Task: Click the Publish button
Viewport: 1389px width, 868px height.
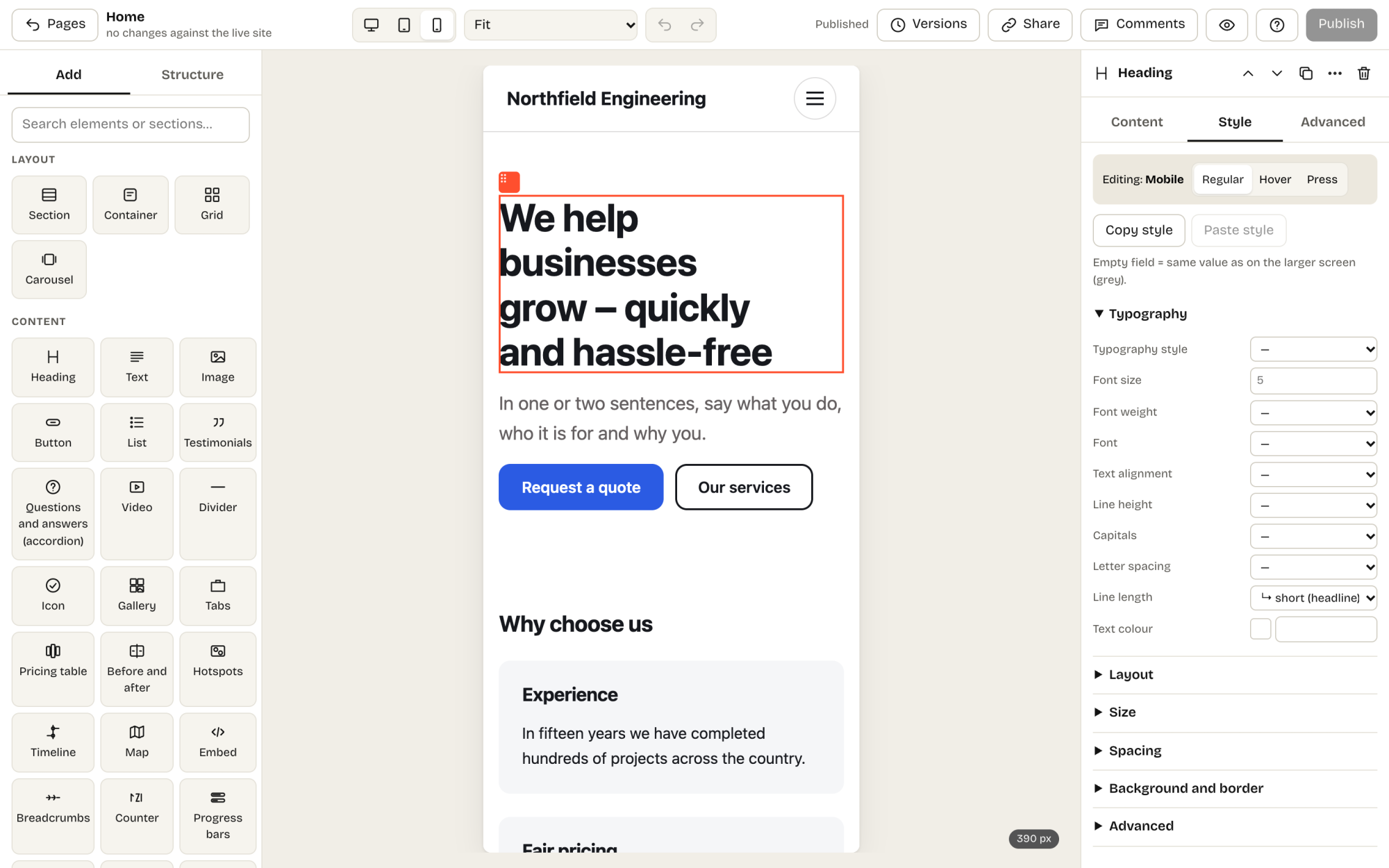Action: pos(1341,24)
